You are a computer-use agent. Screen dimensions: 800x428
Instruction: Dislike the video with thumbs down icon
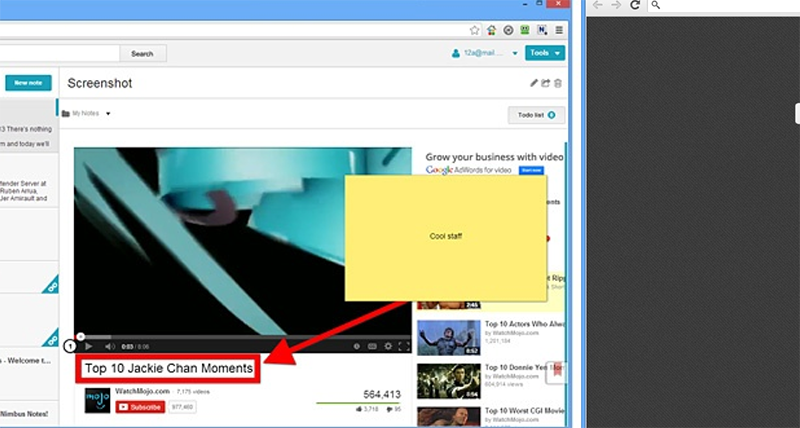coord(390,409)
